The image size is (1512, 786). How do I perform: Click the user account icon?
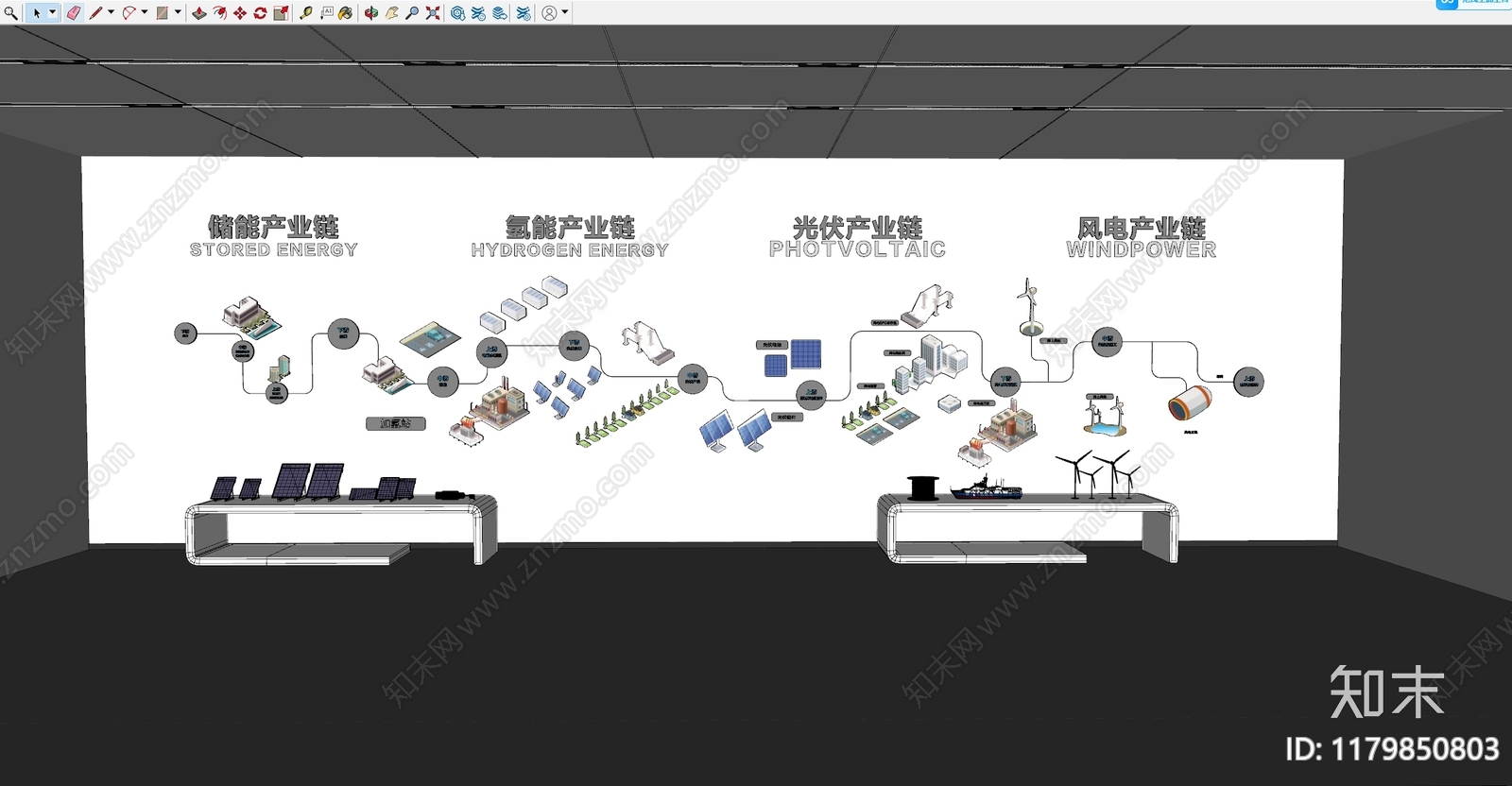[550, 13]
